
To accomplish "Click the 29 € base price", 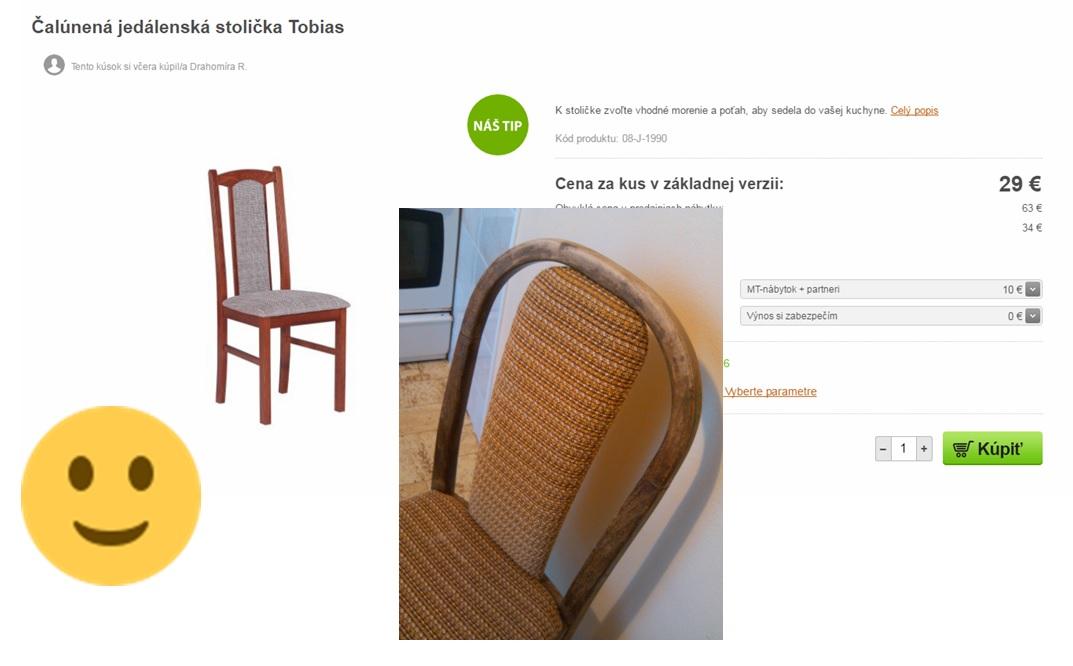I will click(x=1020, y=183).
